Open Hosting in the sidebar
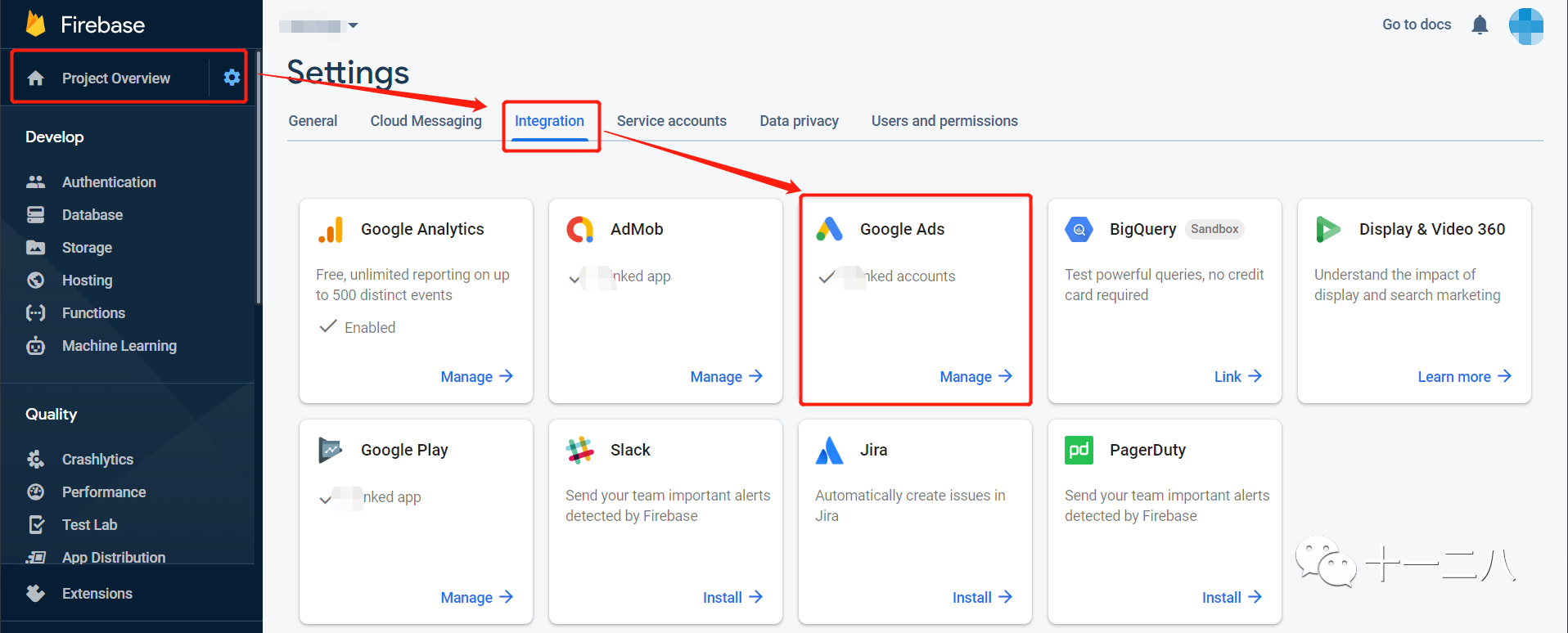1568x633 pixels. (x=87, y=280)
